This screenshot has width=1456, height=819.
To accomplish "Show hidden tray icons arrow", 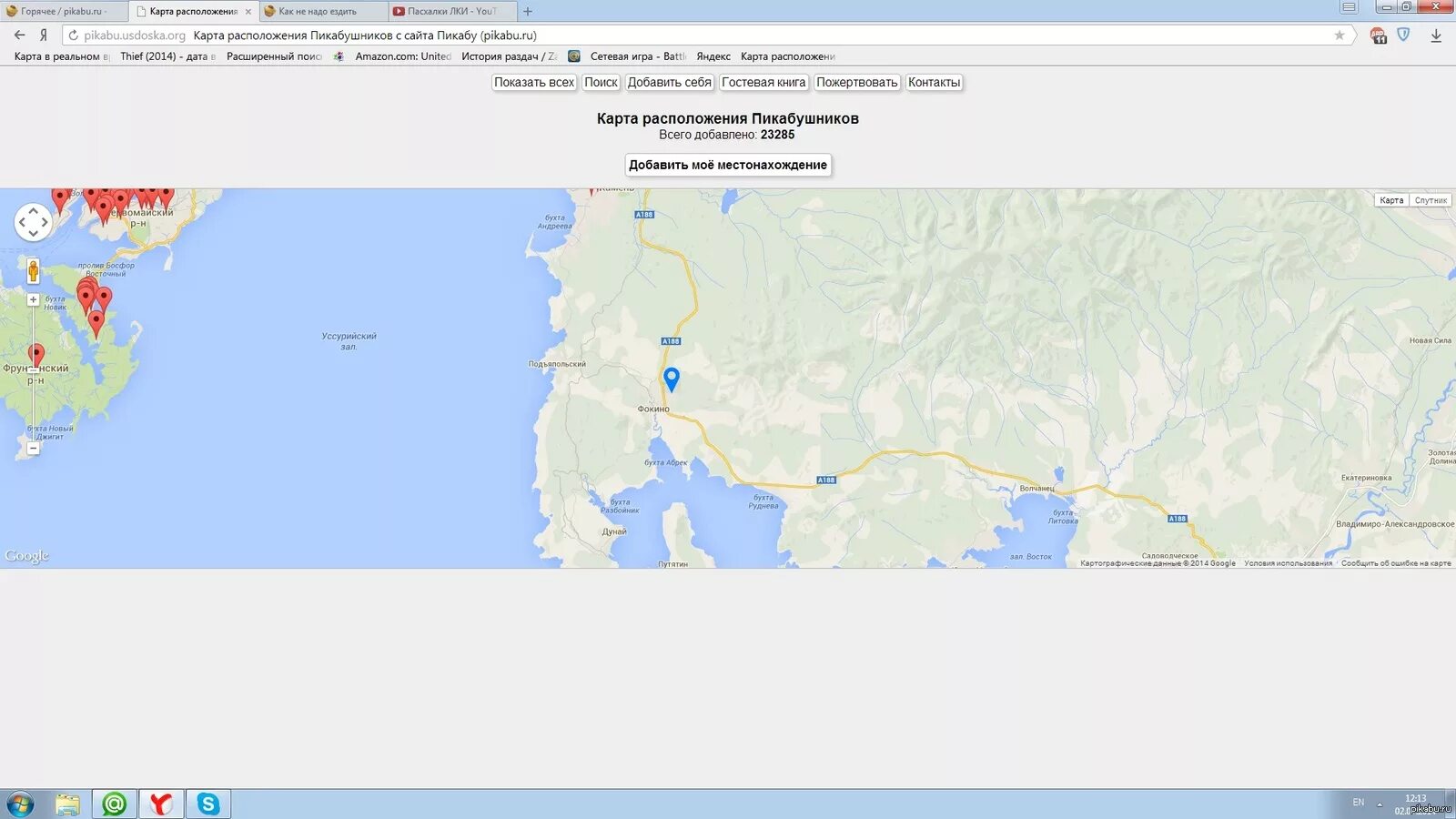I will point(1380,804).
